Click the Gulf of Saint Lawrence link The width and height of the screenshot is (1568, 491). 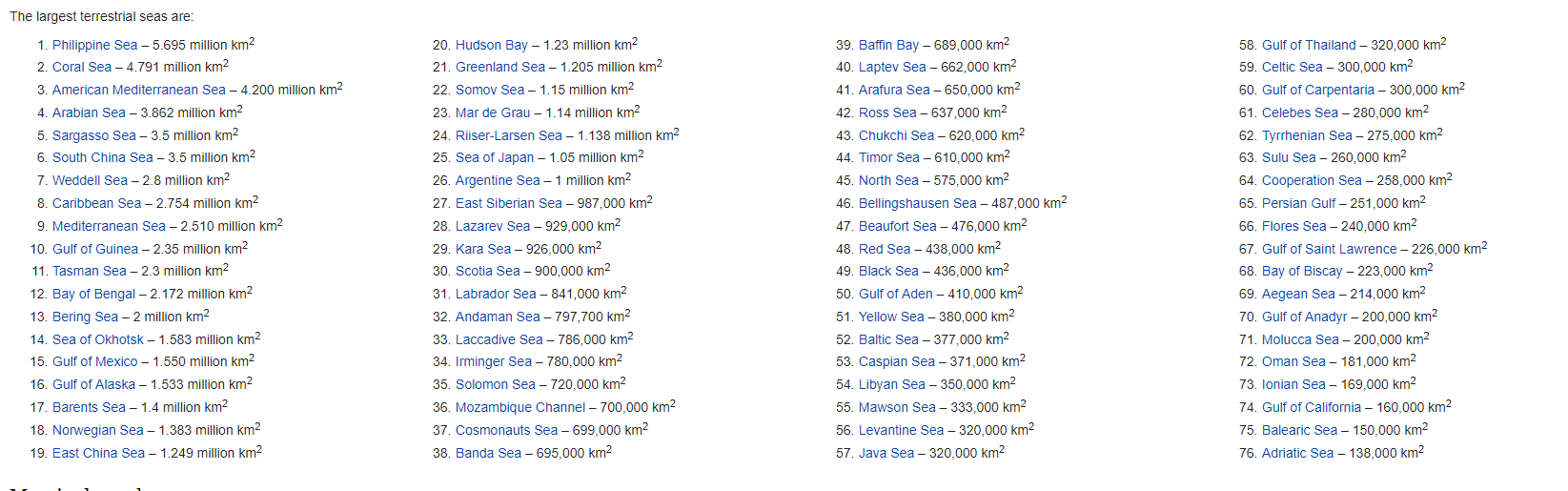point(1329,249)
